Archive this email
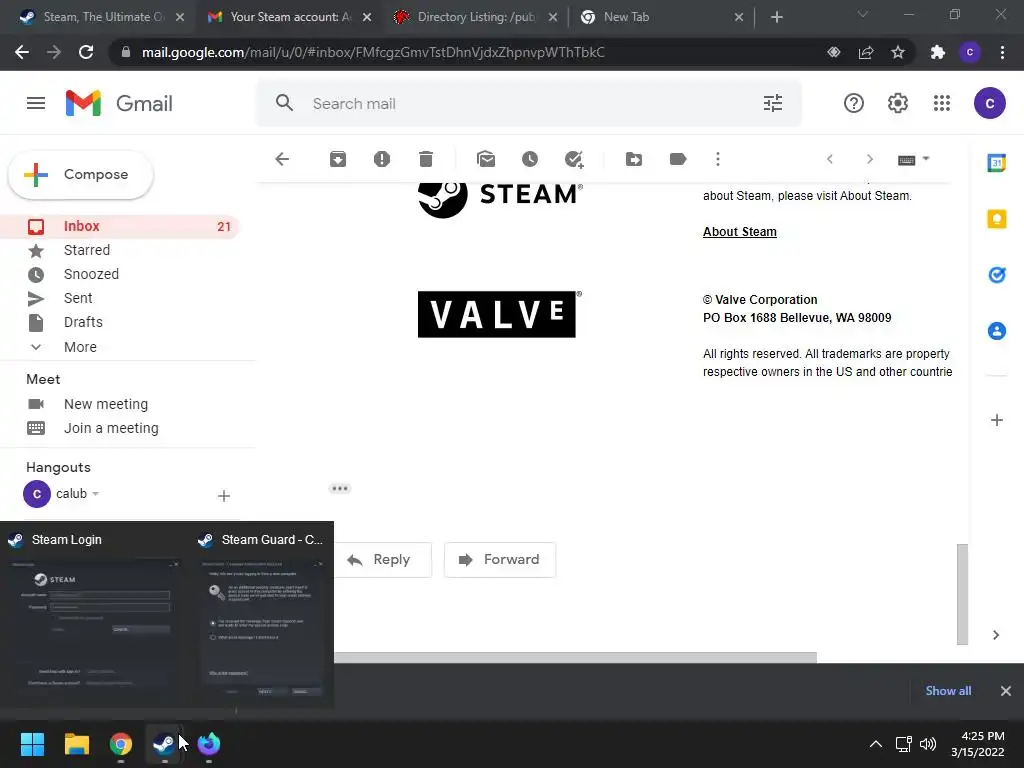 click(x=338, y=159)
